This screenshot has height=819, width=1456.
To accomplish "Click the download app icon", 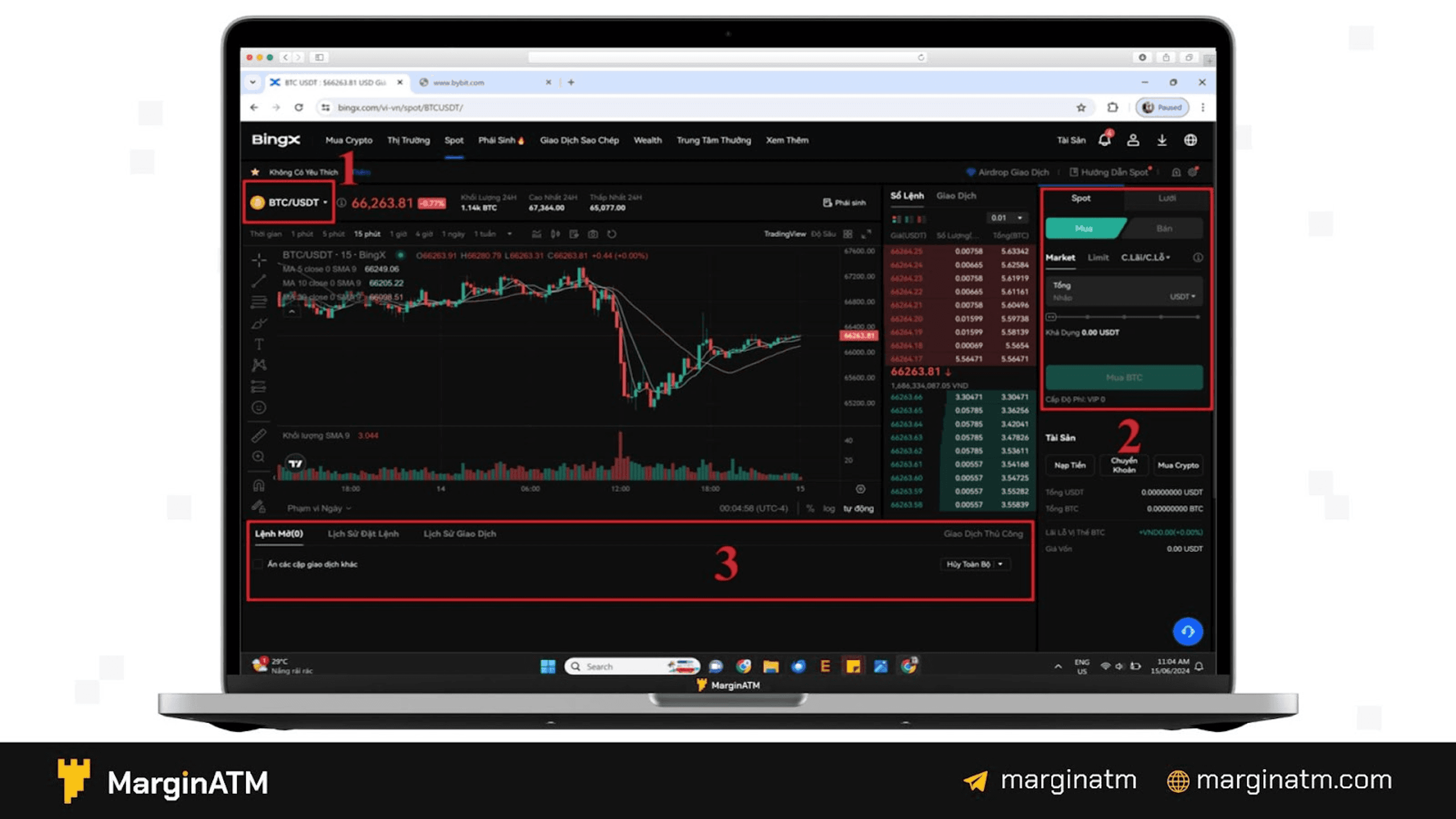I will click(1162, 140).
